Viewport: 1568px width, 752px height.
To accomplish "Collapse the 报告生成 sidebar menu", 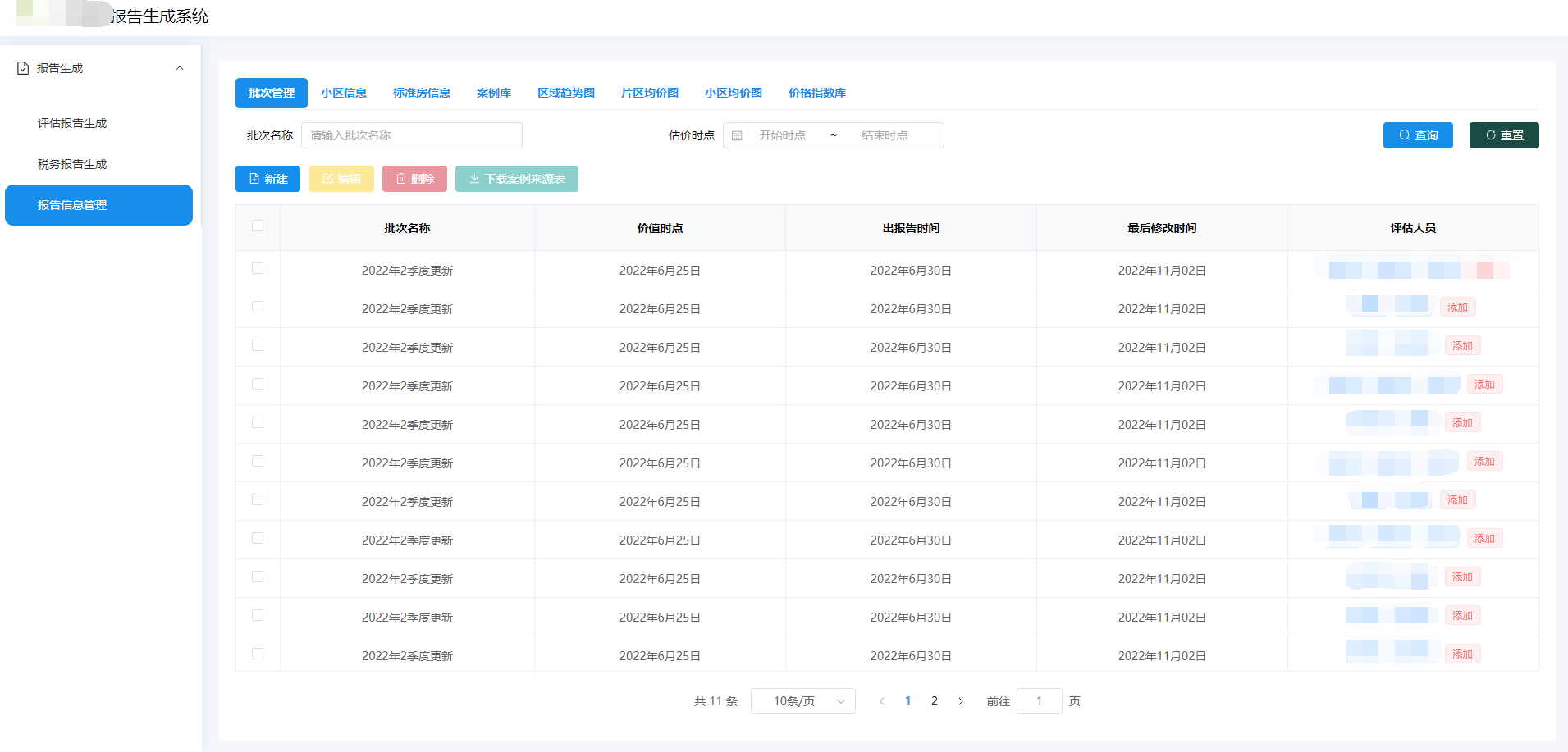I will click(180, 68).
